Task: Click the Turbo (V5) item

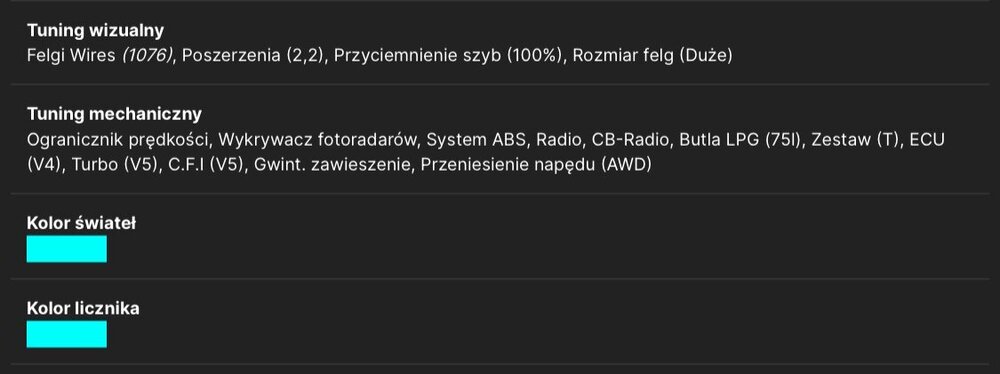Action: point(115,165)
